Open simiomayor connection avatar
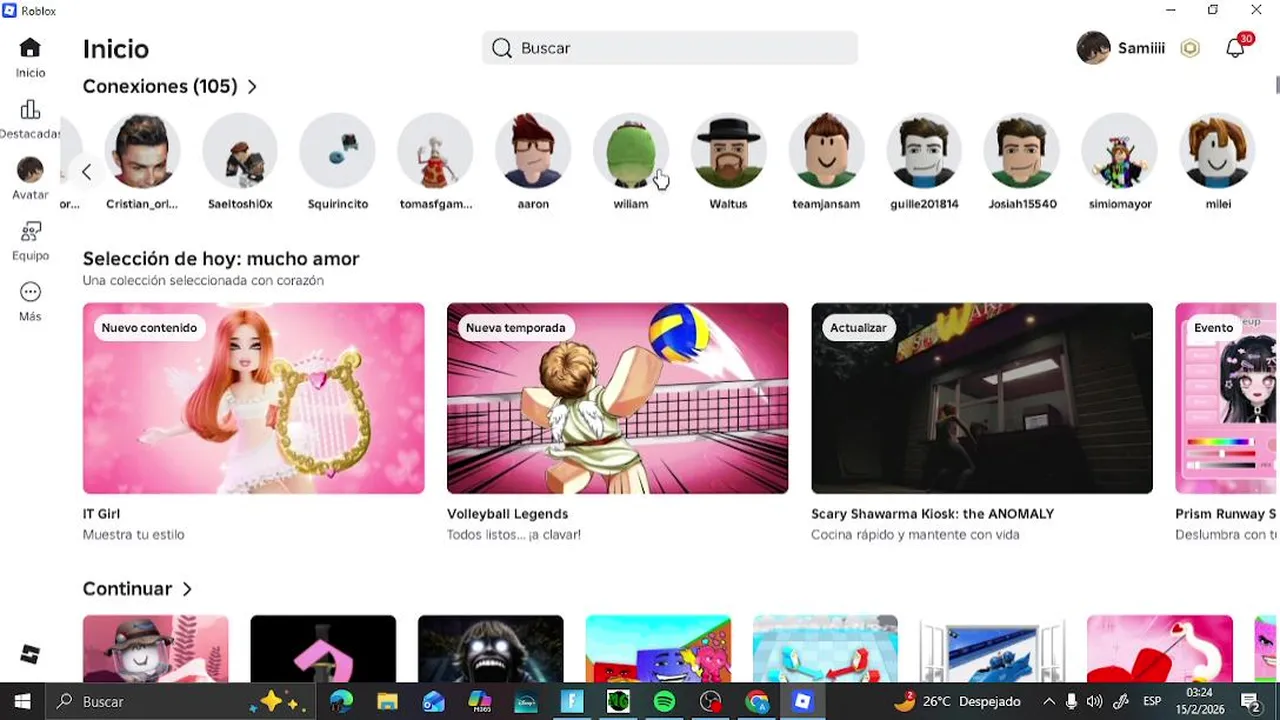 coord(1119,151)
